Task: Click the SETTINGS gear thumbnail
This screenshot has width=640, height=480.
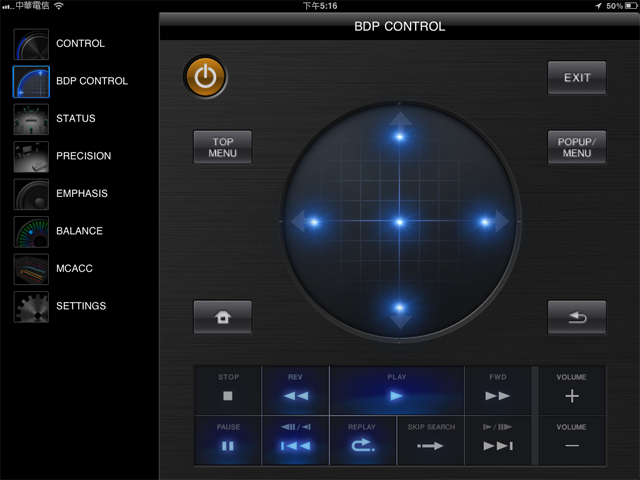Action: click(x=31, y=307)
